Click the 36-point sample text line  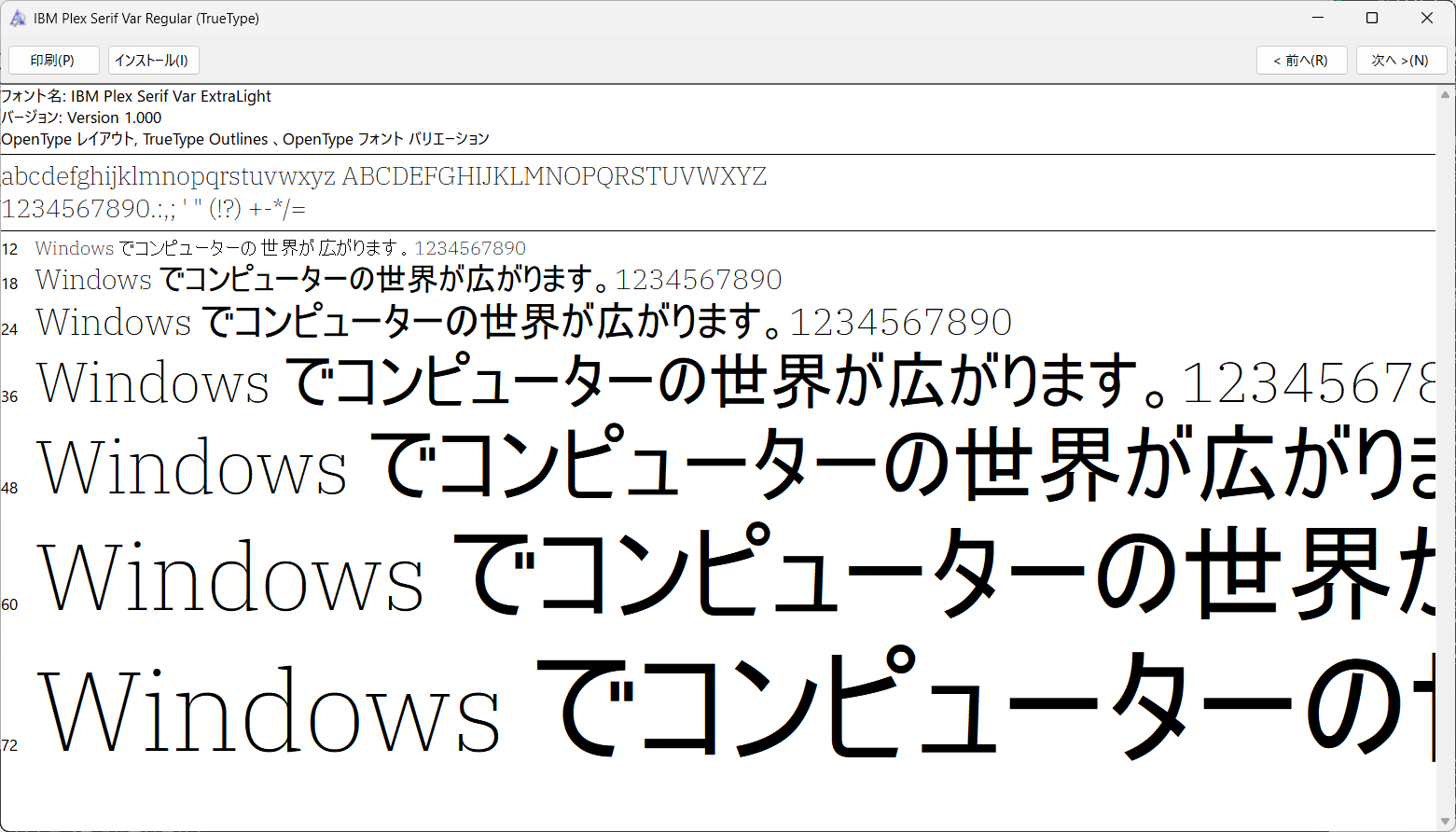[735, 382]
